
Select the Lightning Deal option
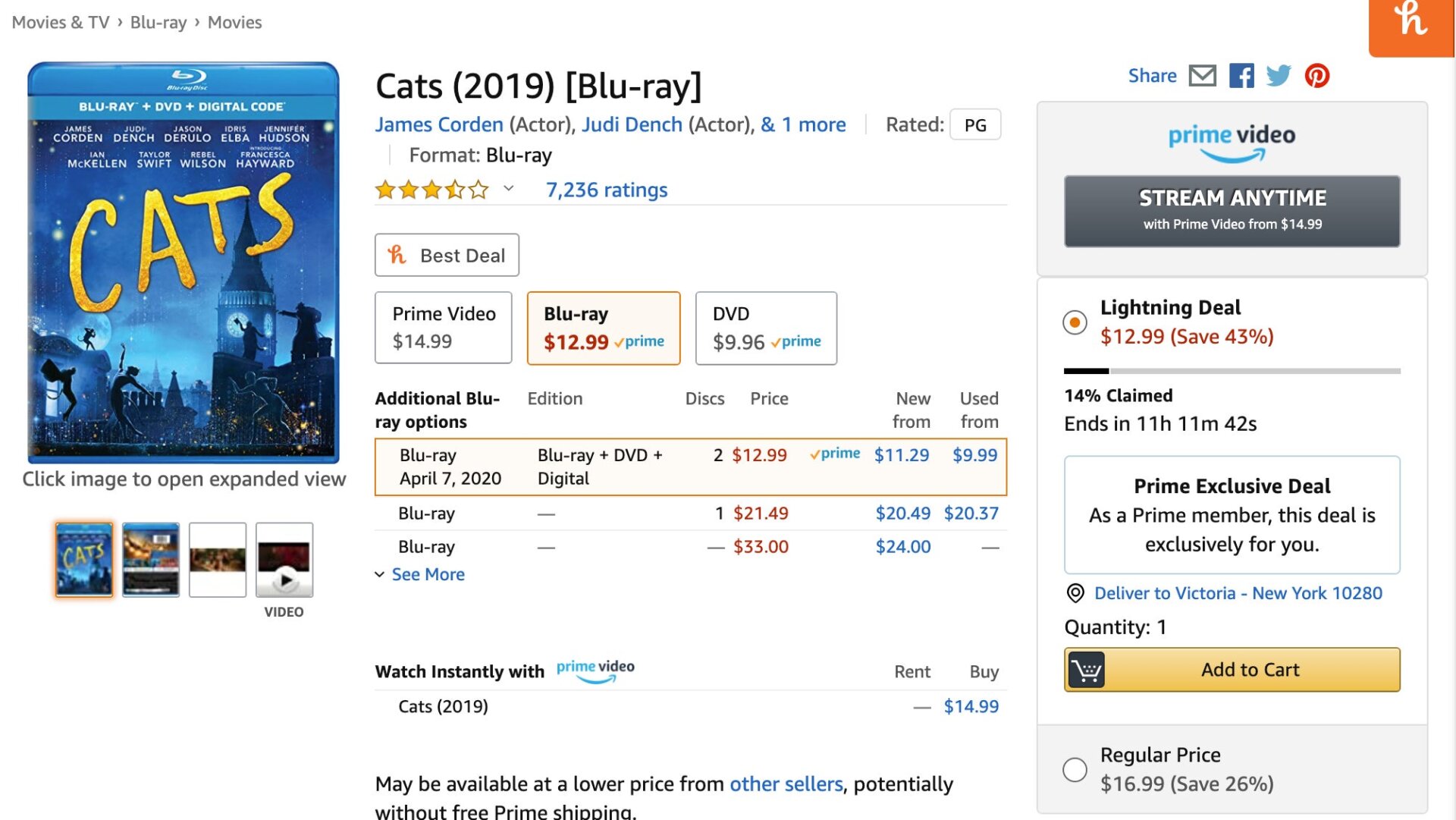(x=1074, y=322)
